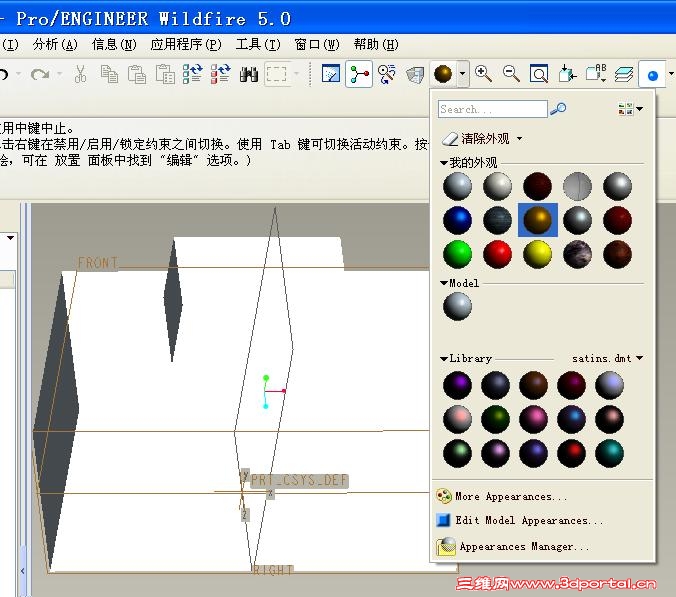Select the Model section grey sphere
Image resolution: width=676 pixels, height=597 pixels.
click(457, 306)
